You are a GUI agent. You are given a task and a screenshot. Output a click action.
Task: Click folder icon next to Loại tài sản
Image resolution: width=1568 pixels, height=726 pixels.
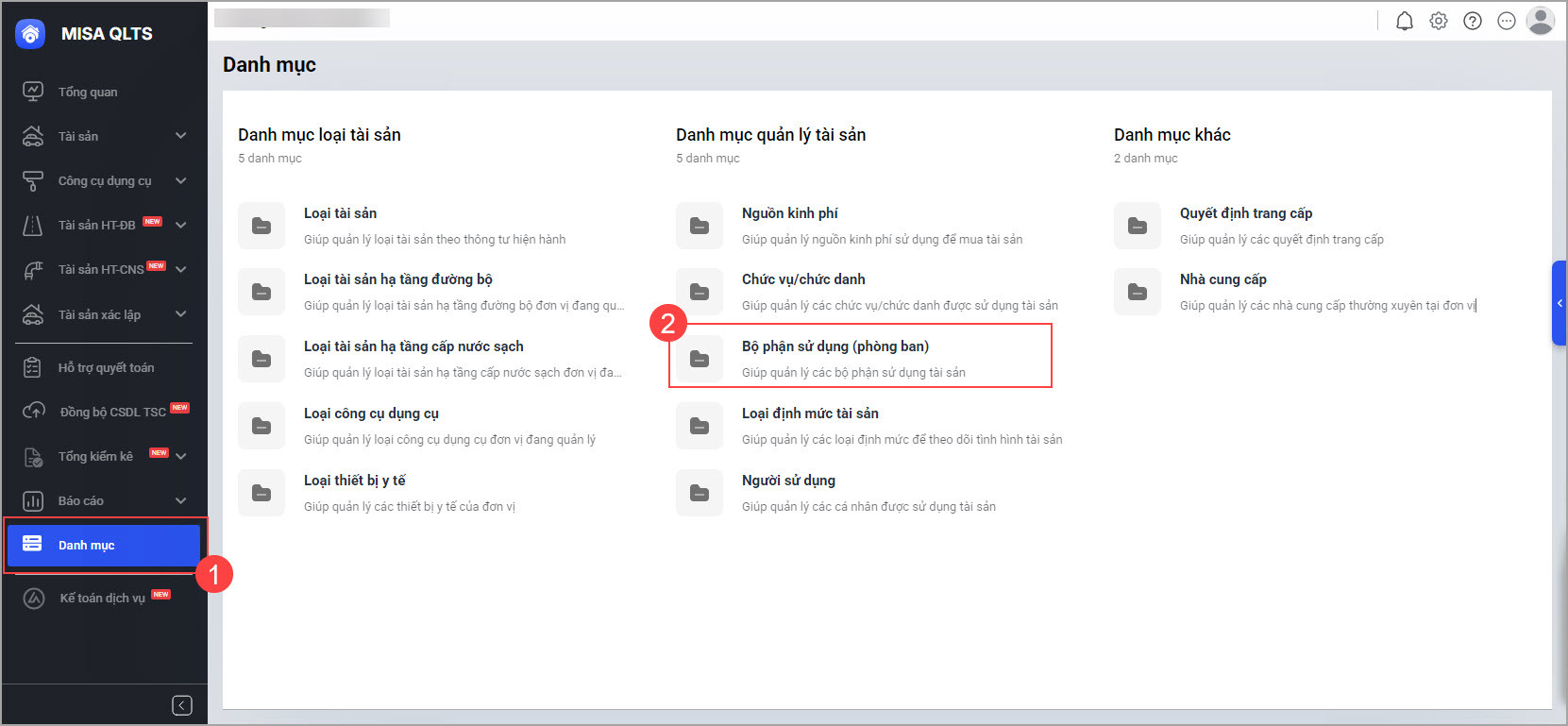(261, 226)
